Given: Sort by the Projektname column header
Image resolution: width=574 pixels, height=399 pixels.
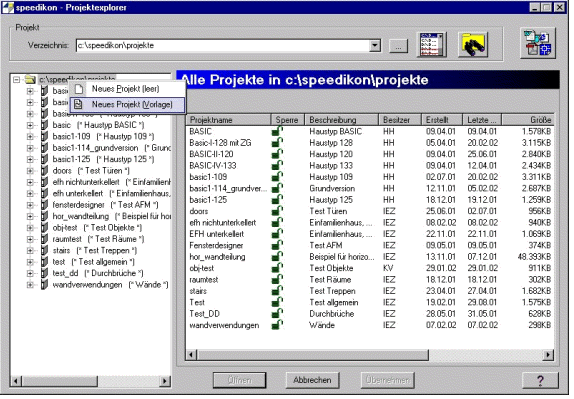Looking at the screenshot, I should tap(228, 120).
